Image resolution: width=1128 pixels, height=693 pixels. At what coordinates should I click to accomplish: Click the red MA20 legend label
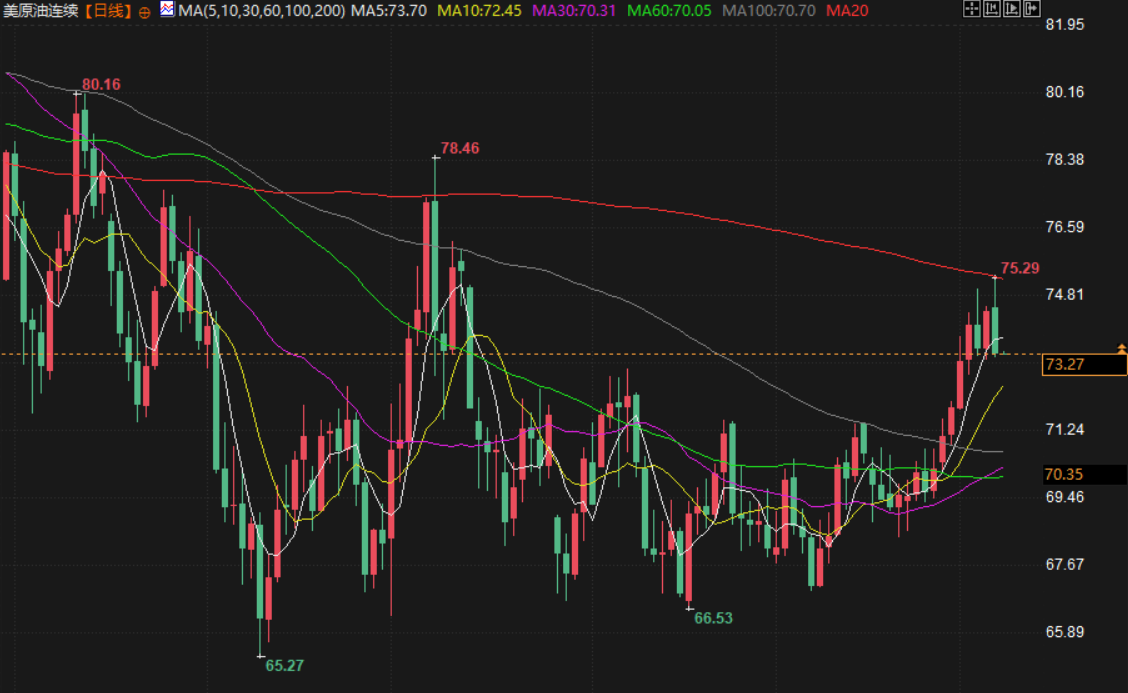(847, 11)
